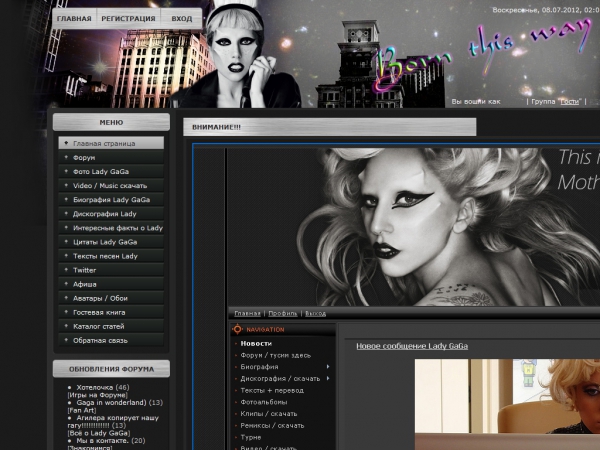The width and height of the screenshot is (600, 450).
Task: Open Биография Lady GaGa menu item
Action: tap(111, 199)
